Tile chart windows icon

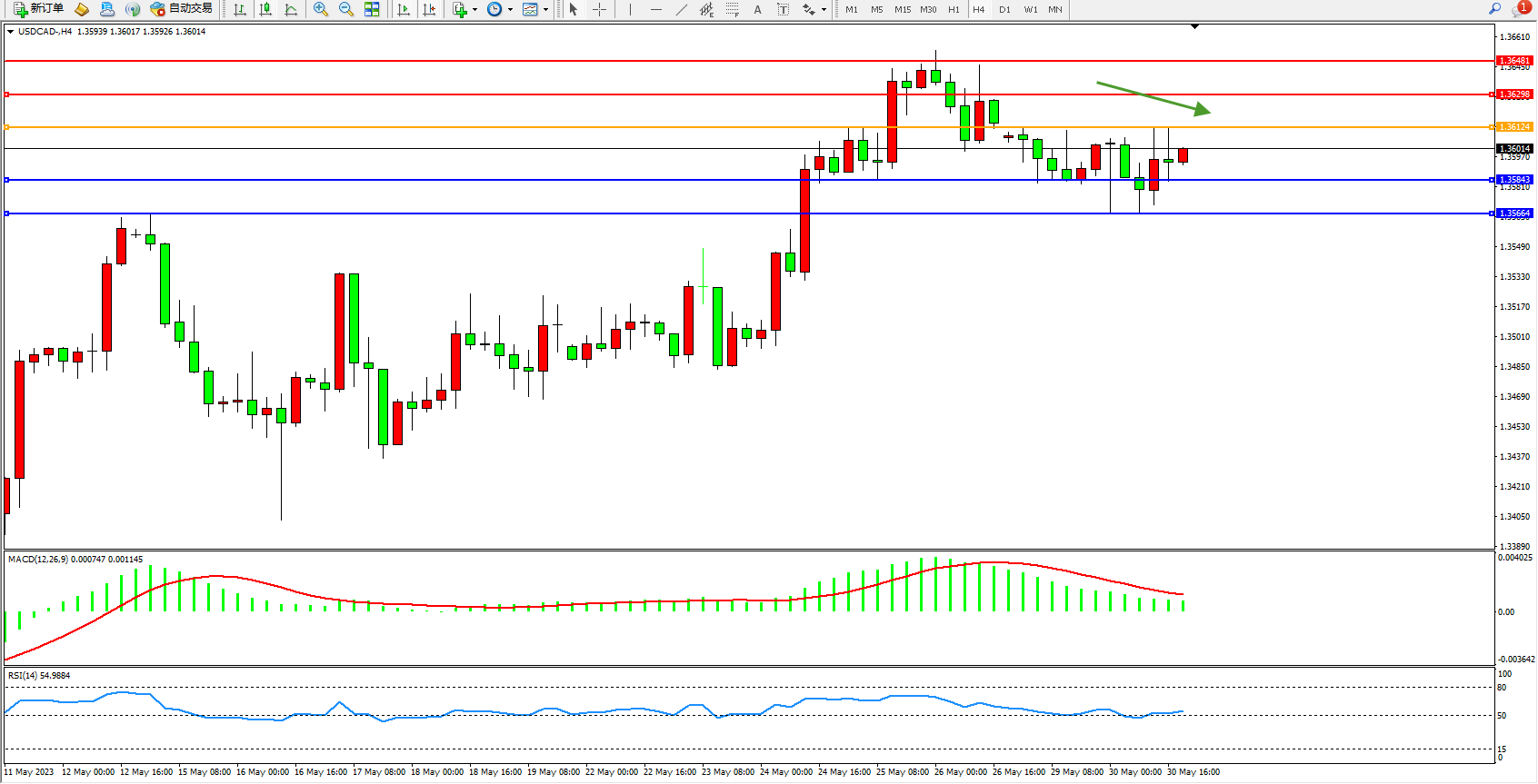[372, 9]
